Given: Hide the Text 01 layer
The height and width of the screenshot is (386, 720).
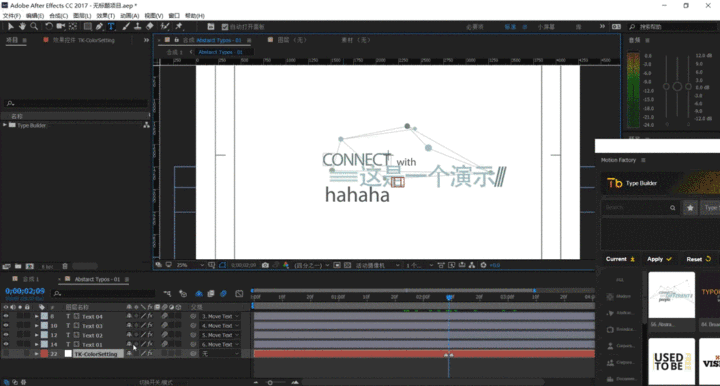Looking at the screenshot, I should pos(6,344).
